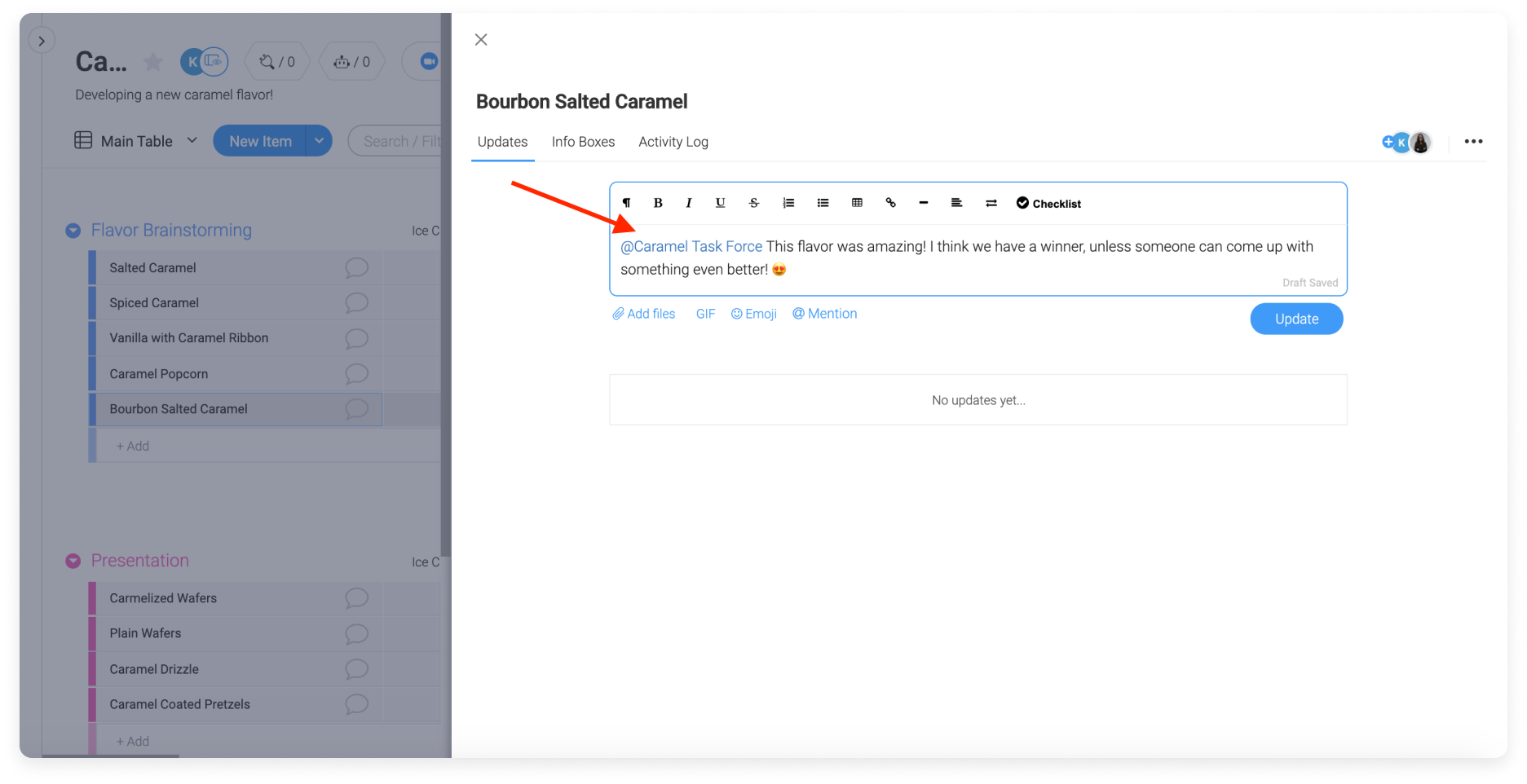
Task: Insert a bulleted list
Action: (x=823, y=203)
